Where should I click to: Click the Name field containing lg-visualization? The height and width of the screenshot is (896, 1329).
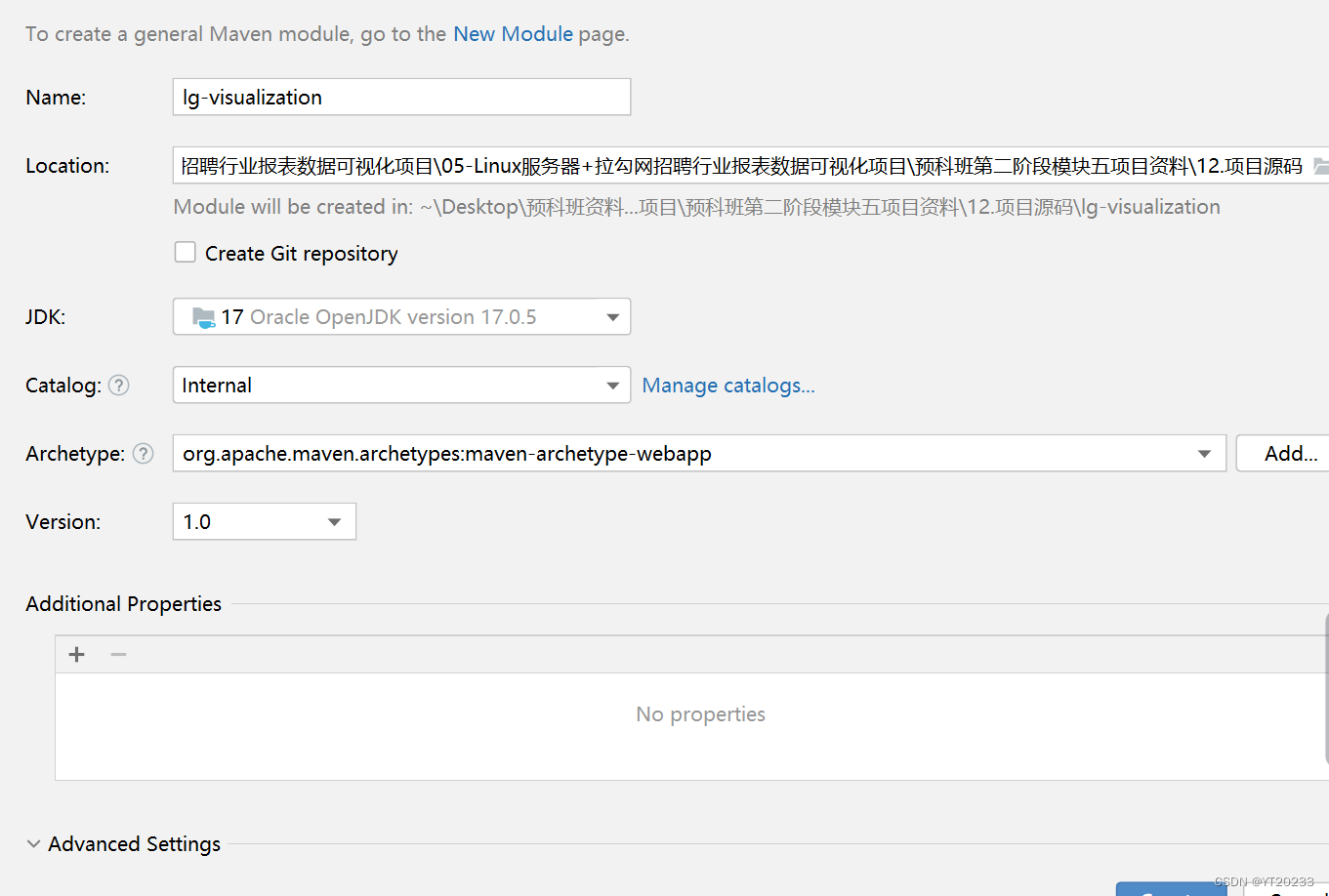coord(401,97)
